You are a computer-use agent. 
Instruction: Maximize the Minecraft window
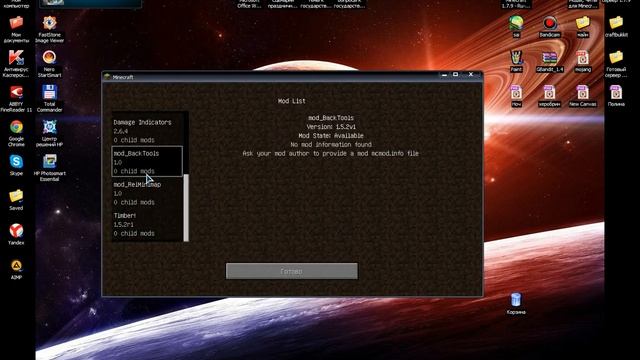(455, 74)
